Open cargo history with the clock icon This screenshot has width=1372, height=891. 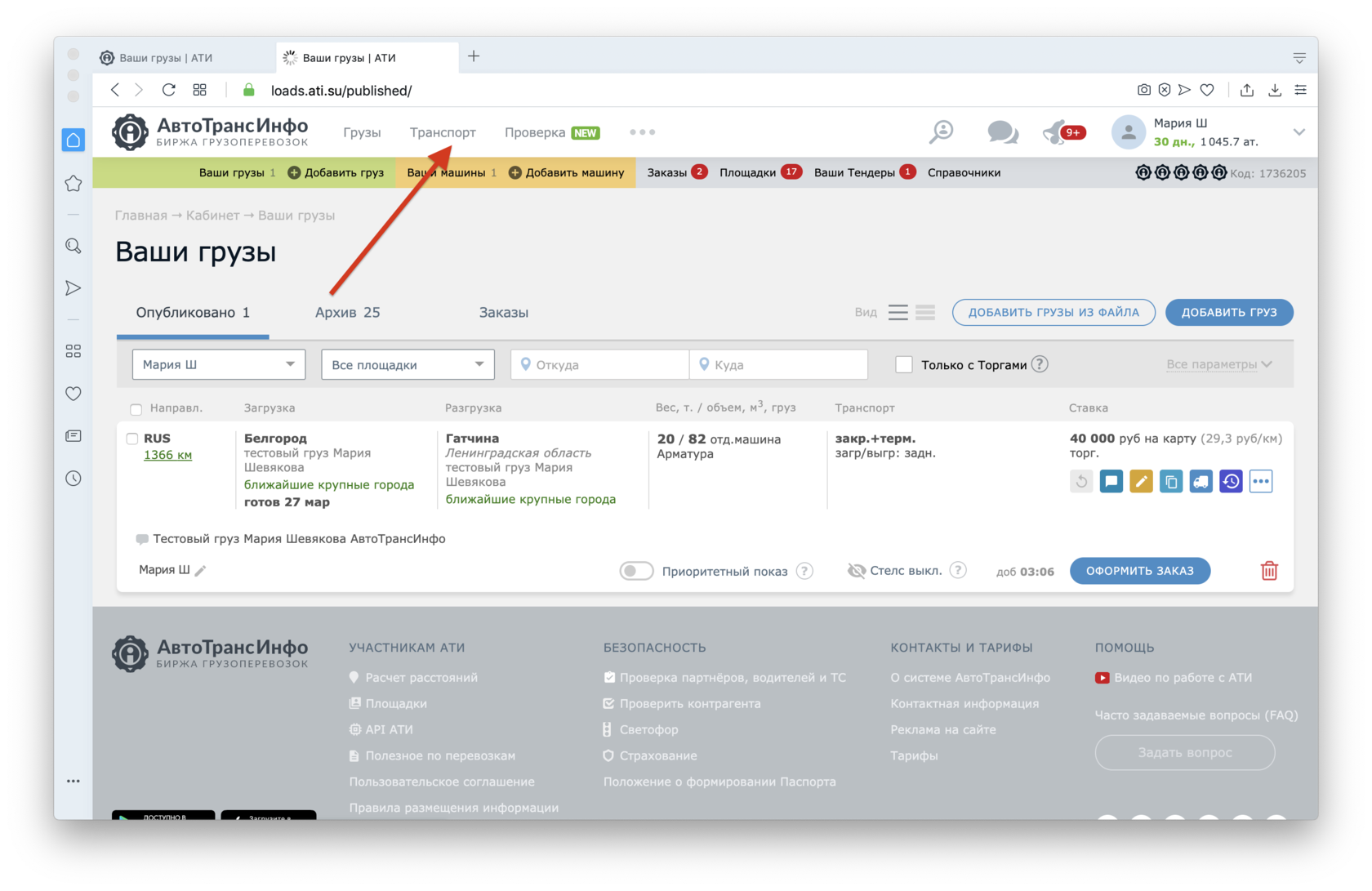pos(1231,482)
